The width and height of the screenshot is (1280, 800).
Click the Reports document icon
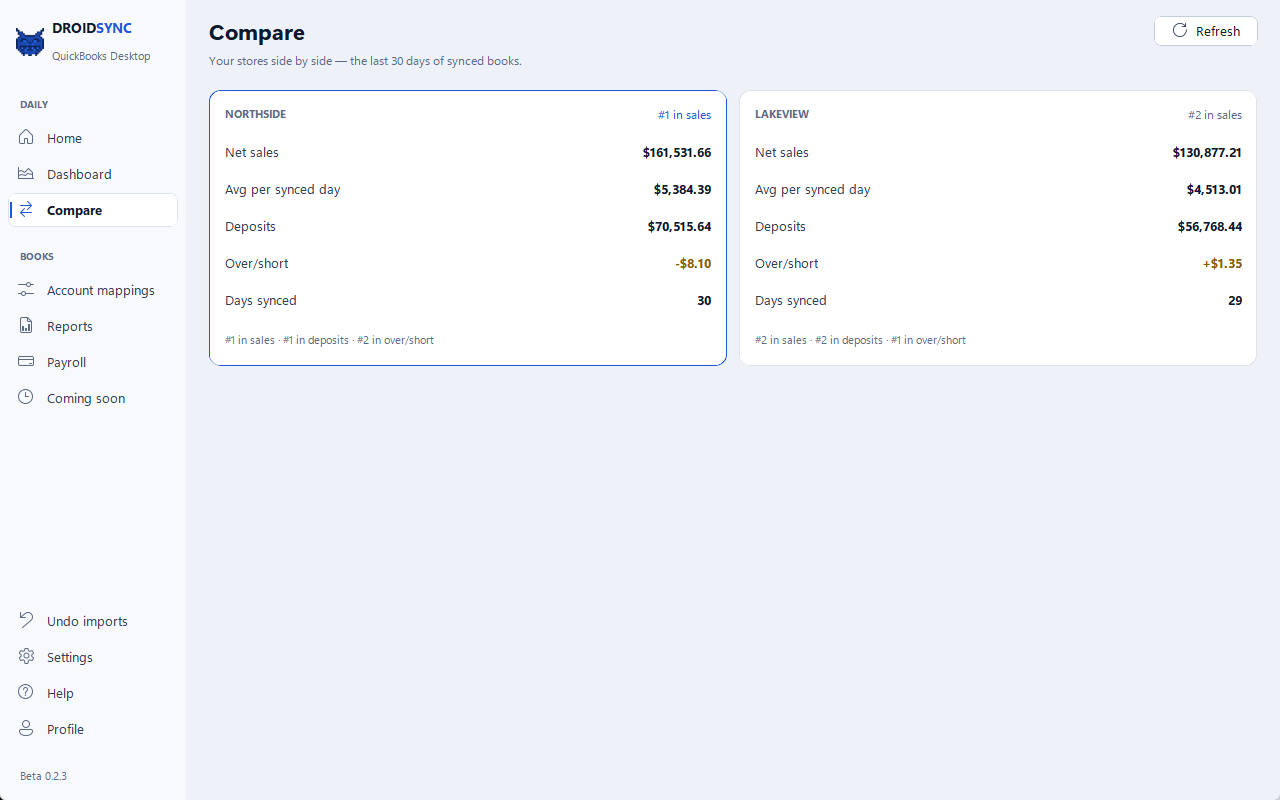(26, 326)
